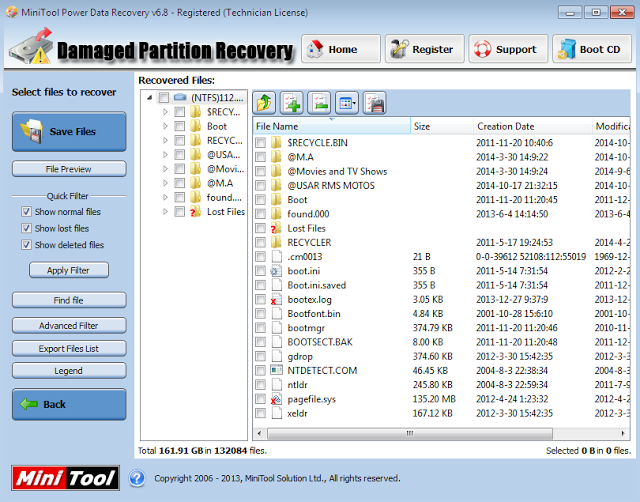Check the box for pagefile.sys
This screenshot has height=502, width=640.
click(x=260, y=399)
